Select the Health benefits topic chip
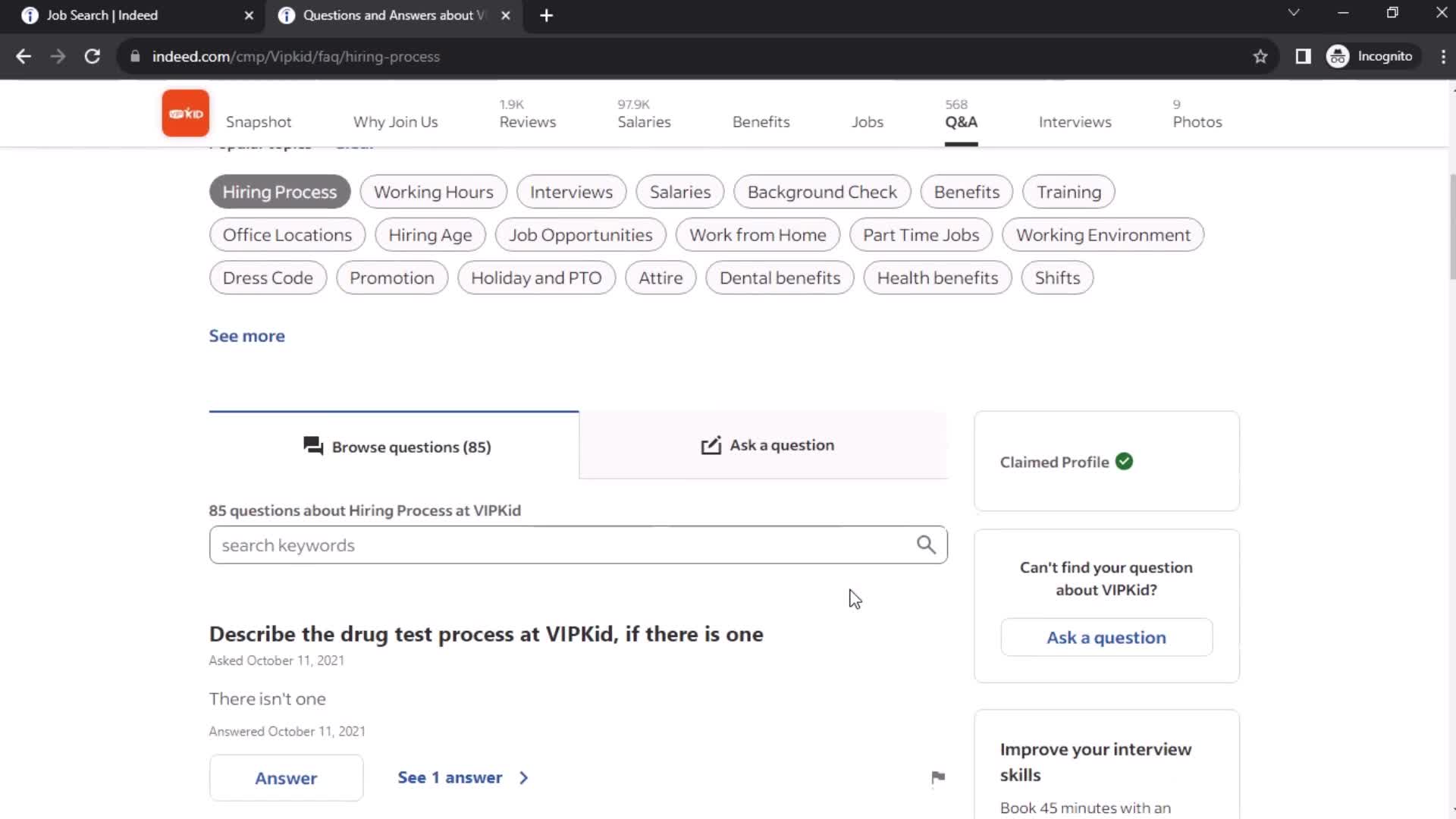This screenshot has width=1456, height=819. point(937,278)
